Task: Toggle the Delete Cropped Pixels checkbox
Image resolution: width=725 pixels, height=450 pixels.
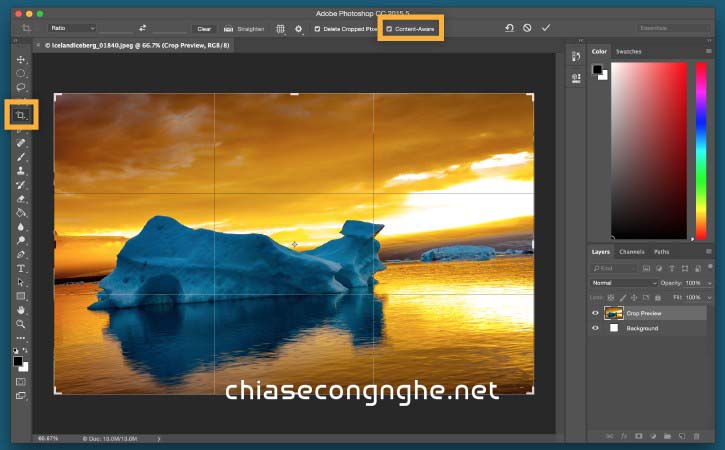Action: coord(318,29)
